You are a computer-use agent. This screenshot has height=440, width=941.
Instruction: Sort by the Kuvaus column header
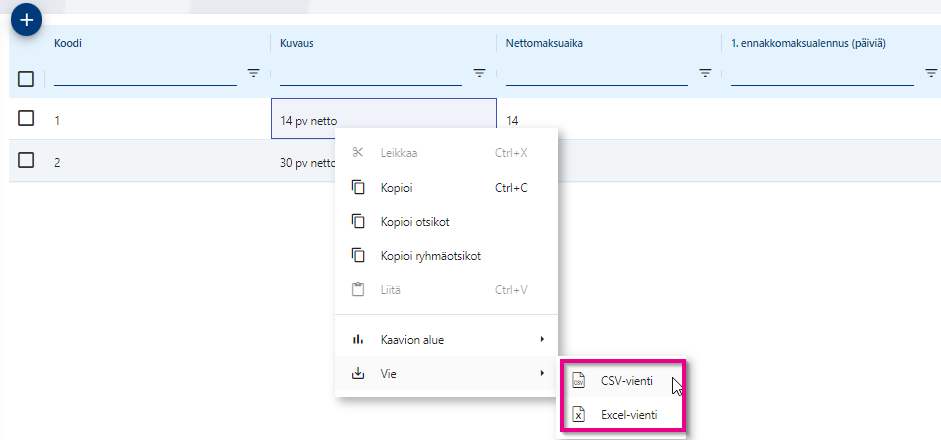[x=298, y=43]
